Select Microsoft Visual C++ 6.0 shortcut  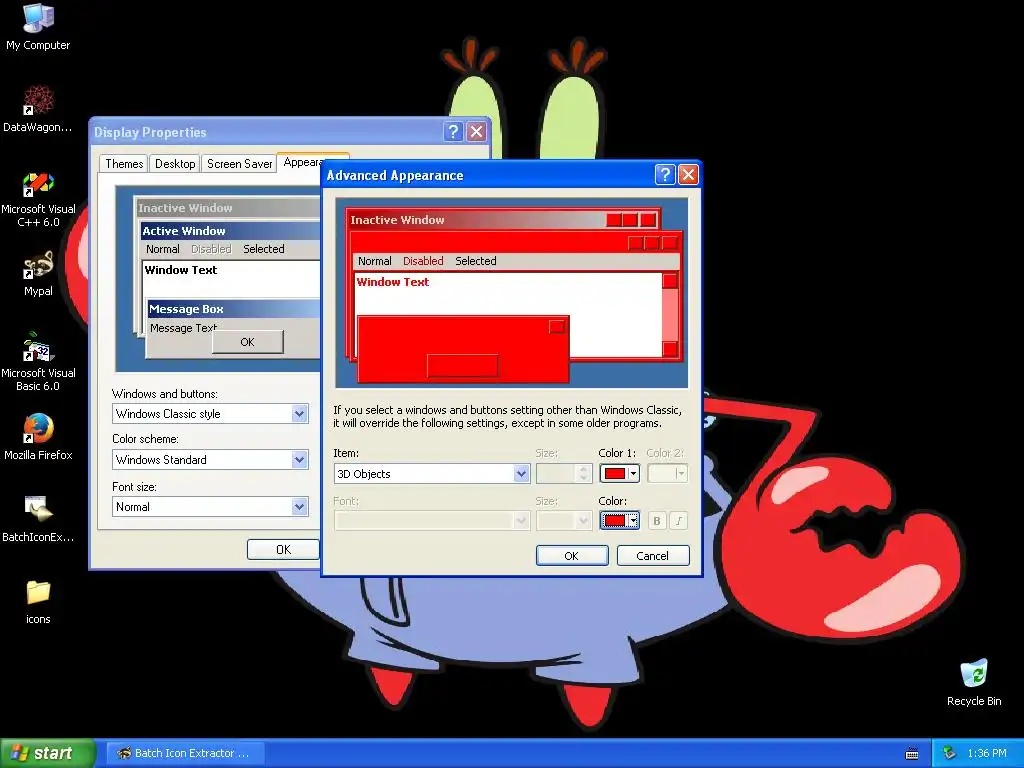tap(38, 199)
